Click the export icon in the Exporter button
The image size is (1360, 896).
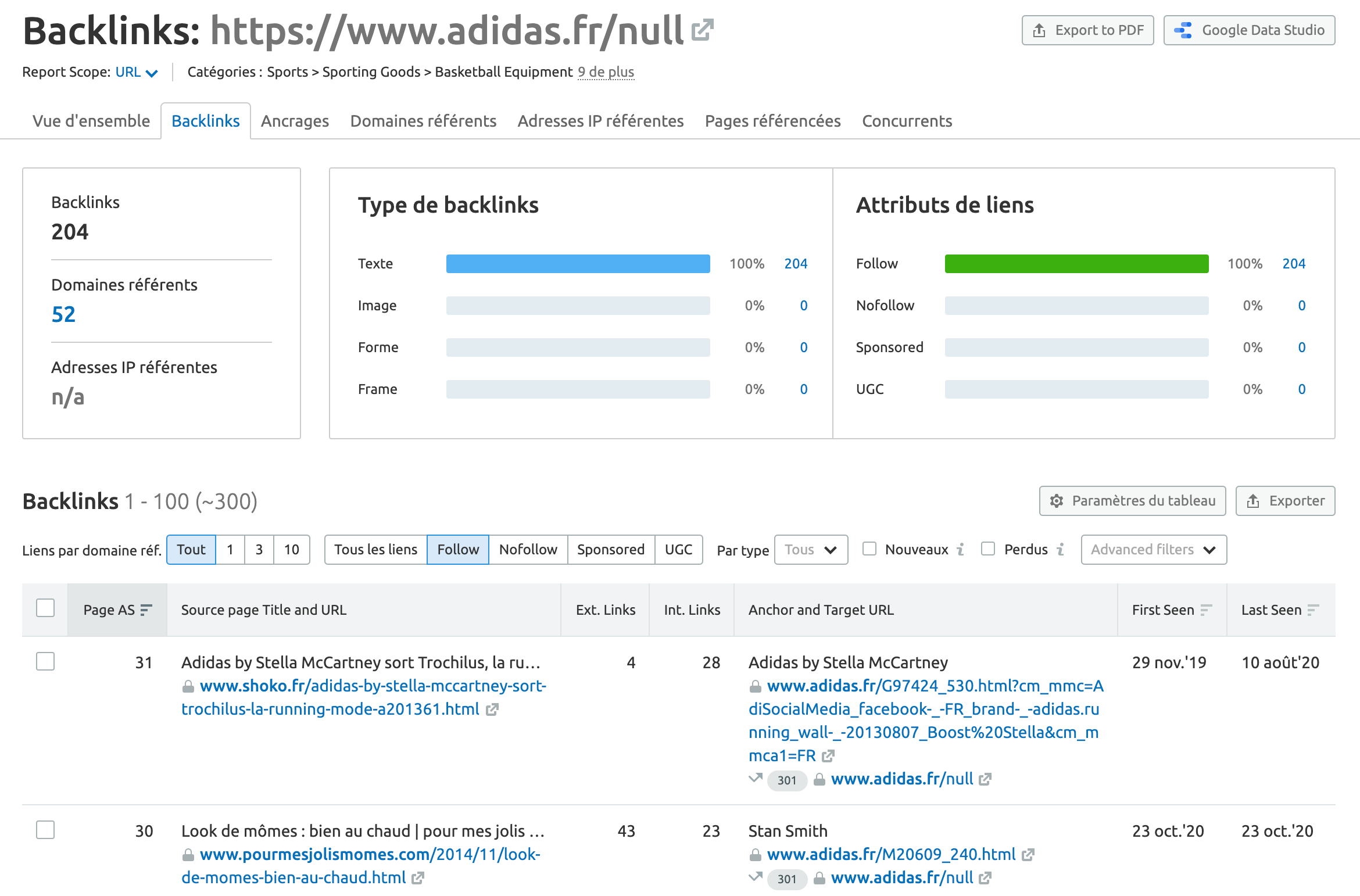pyautogui.click(x=1253, y=501)
